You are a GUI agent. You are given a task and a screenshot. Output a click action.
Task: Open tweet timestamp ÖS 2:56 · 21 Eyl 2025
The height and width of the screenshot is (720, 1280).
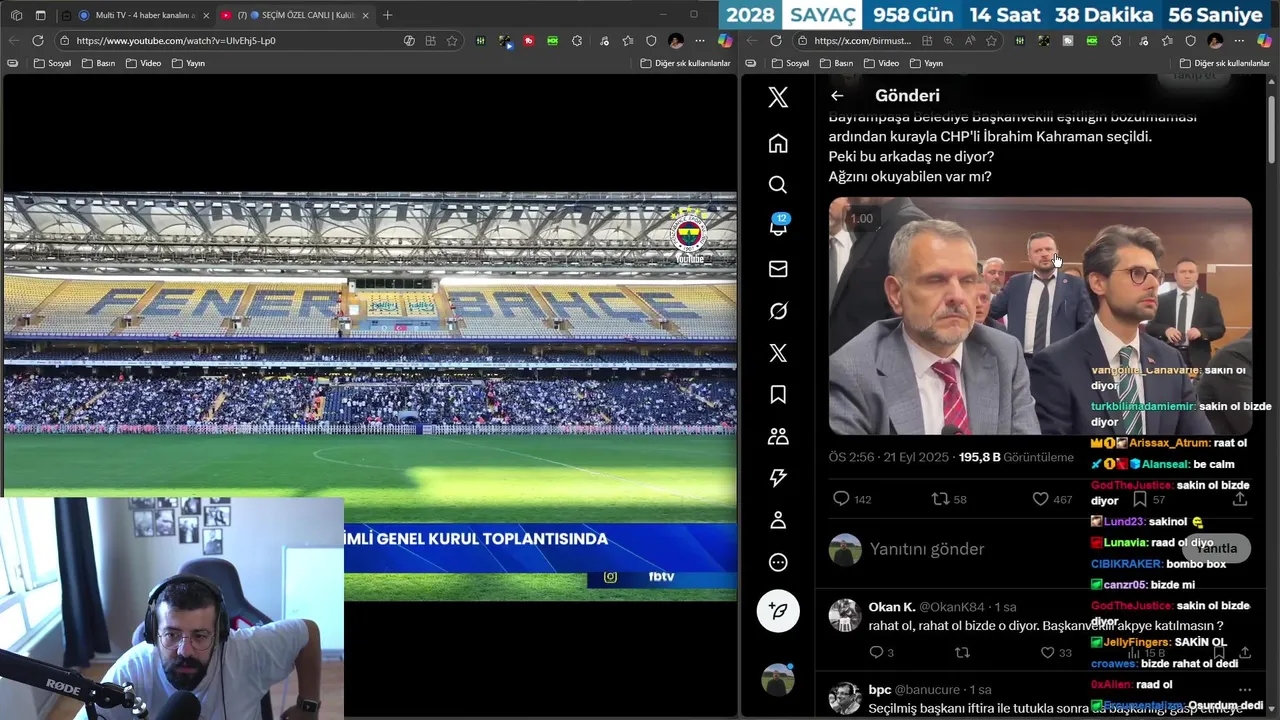click(889, 457)
